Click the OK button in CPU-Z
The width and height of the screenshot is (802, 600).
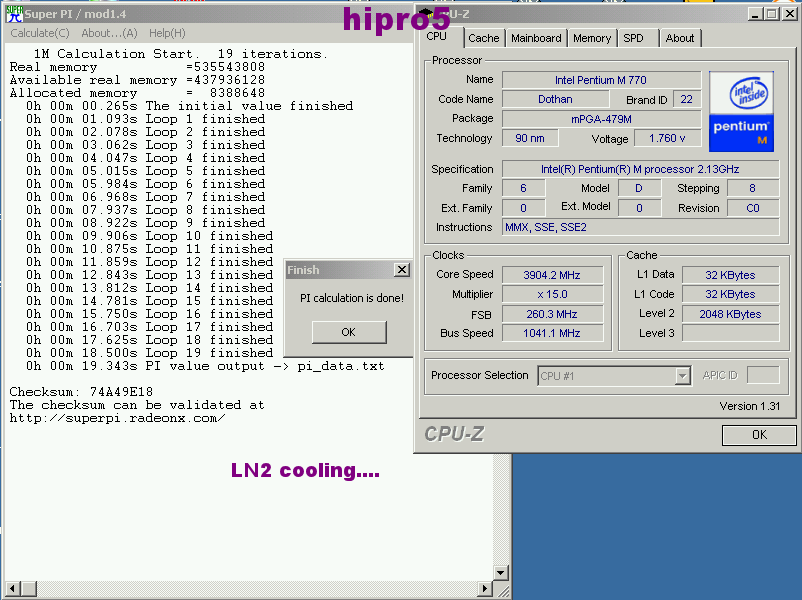[x=758, y=435]
